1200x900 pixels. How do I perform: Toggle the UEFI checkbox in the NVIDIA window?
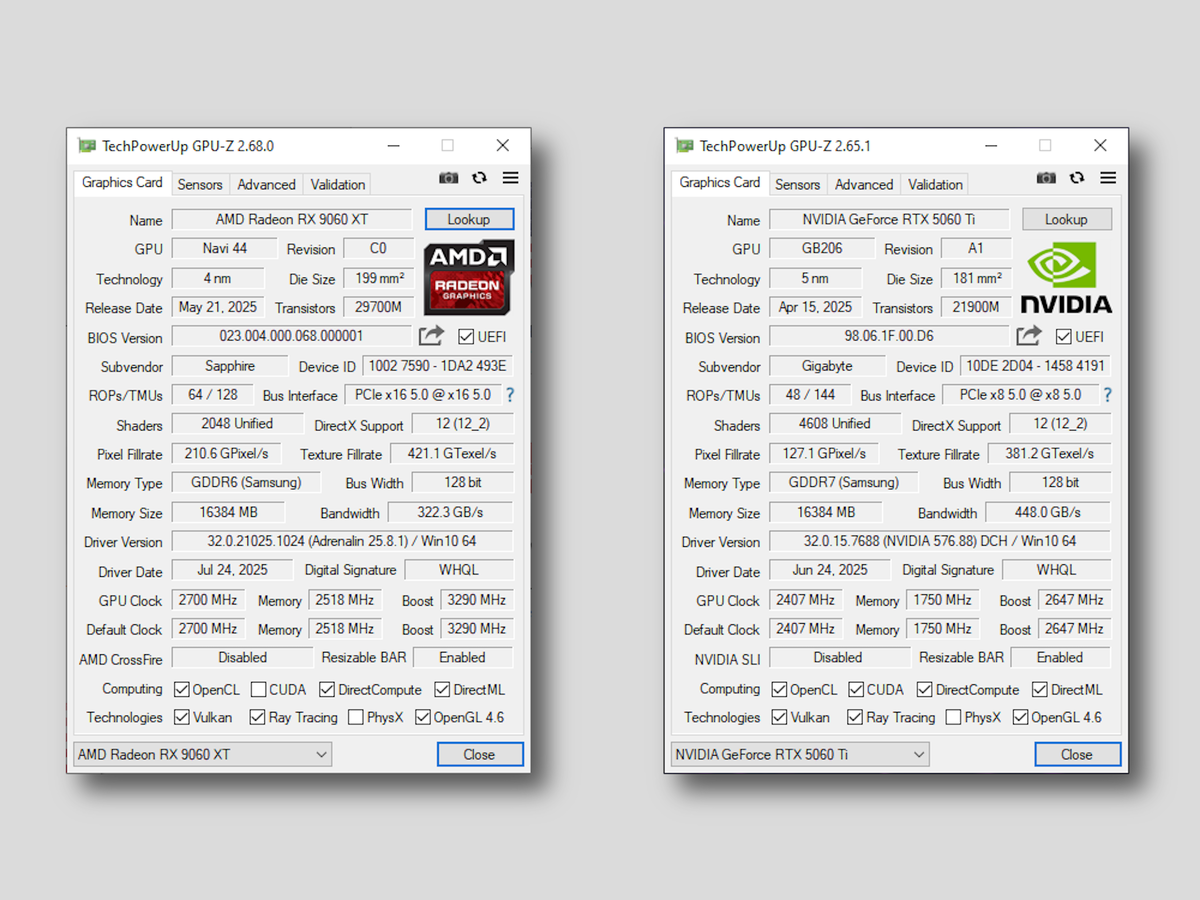[x=1064, y=337]
